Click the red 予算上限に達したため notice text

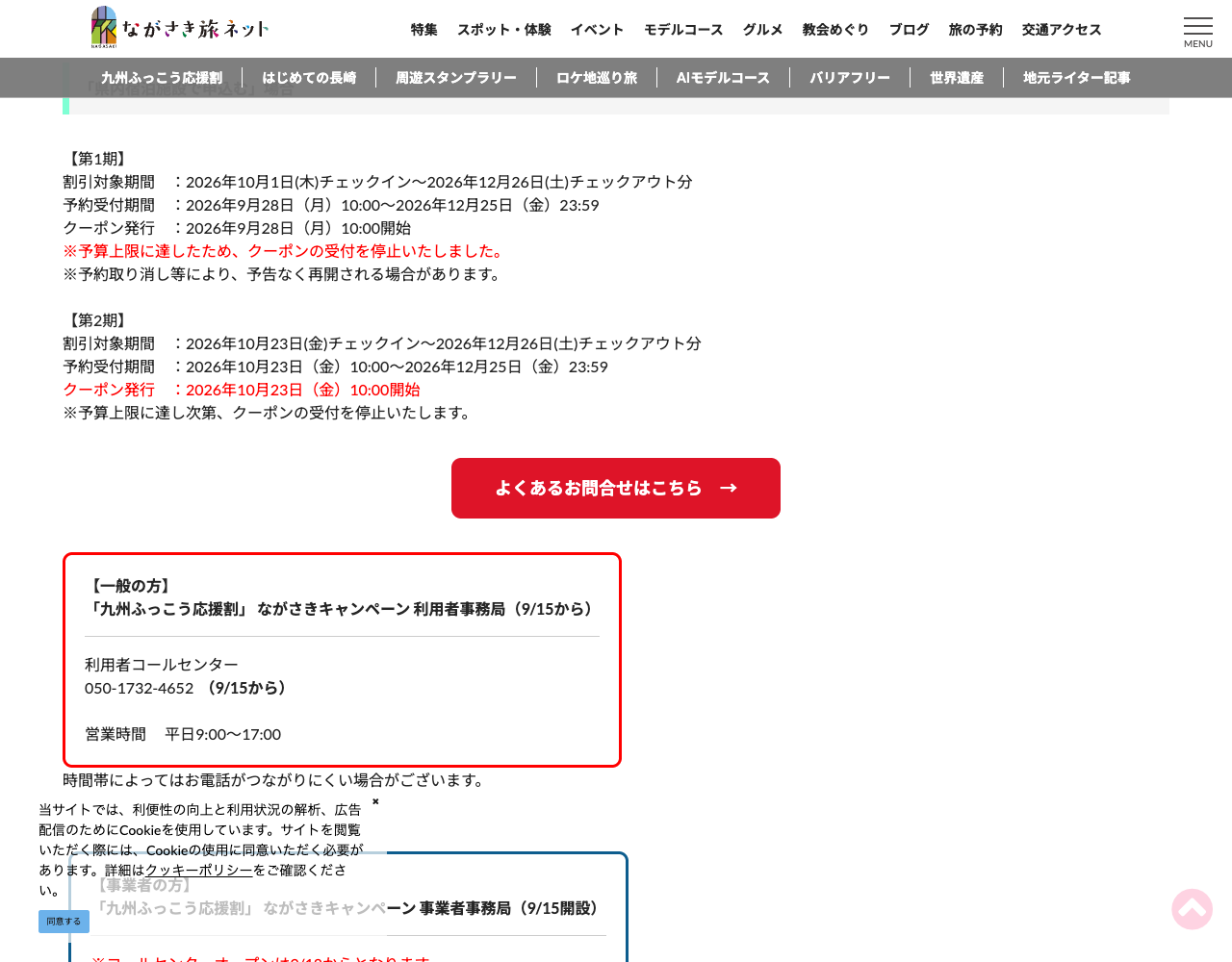(286, 251)
